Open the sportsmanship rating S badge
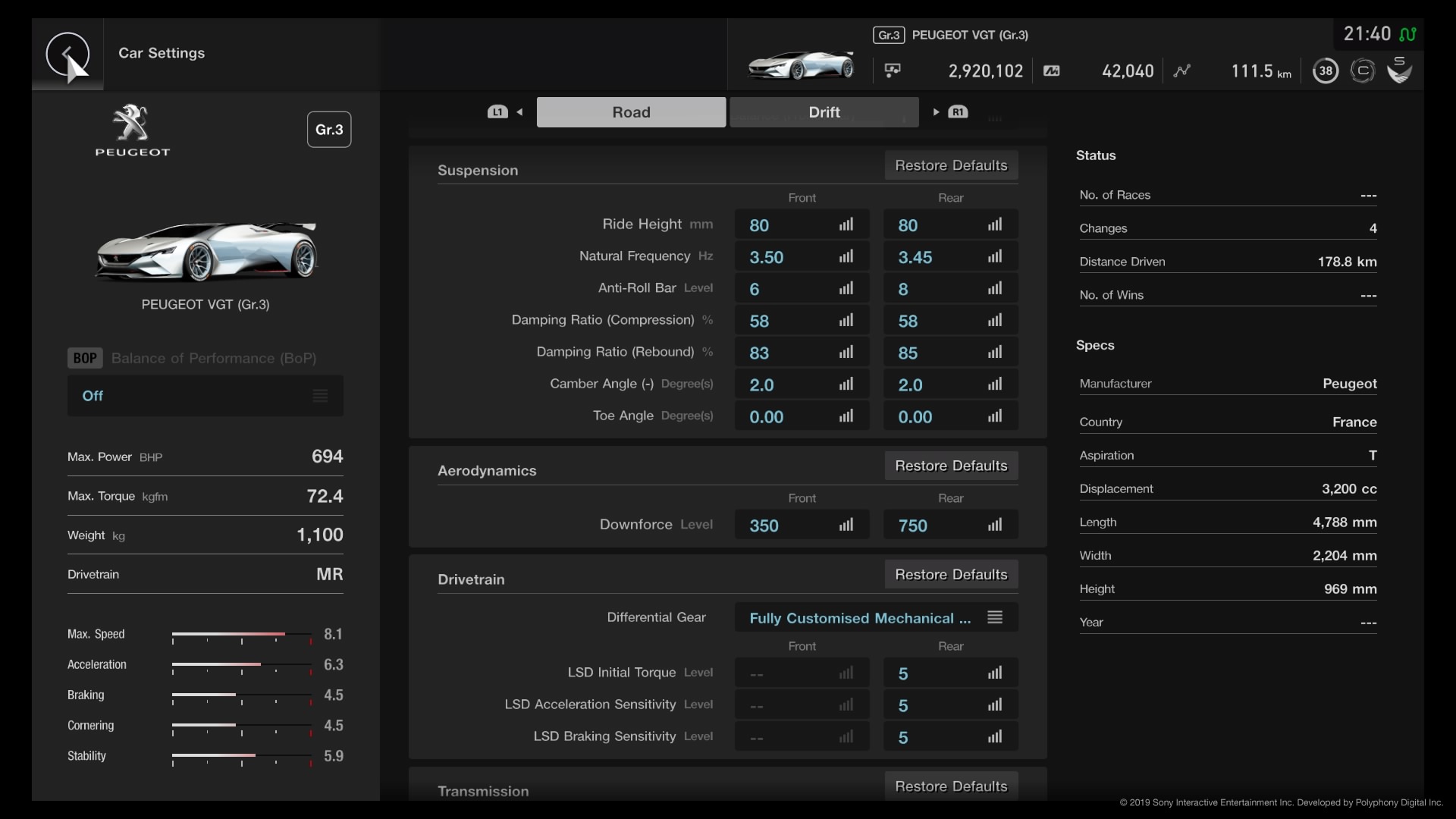 [x=1399, y=70]
